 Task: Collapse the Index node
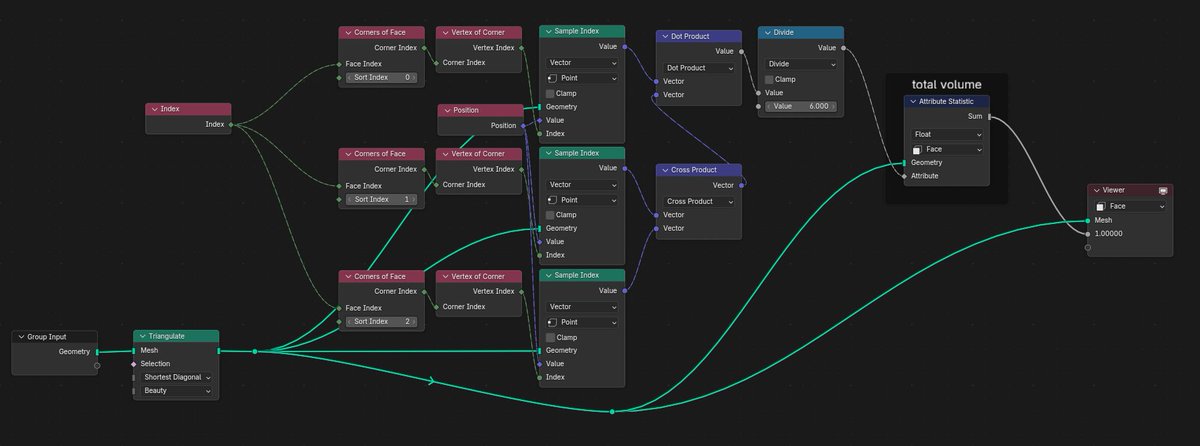click(x=154, y=109)
